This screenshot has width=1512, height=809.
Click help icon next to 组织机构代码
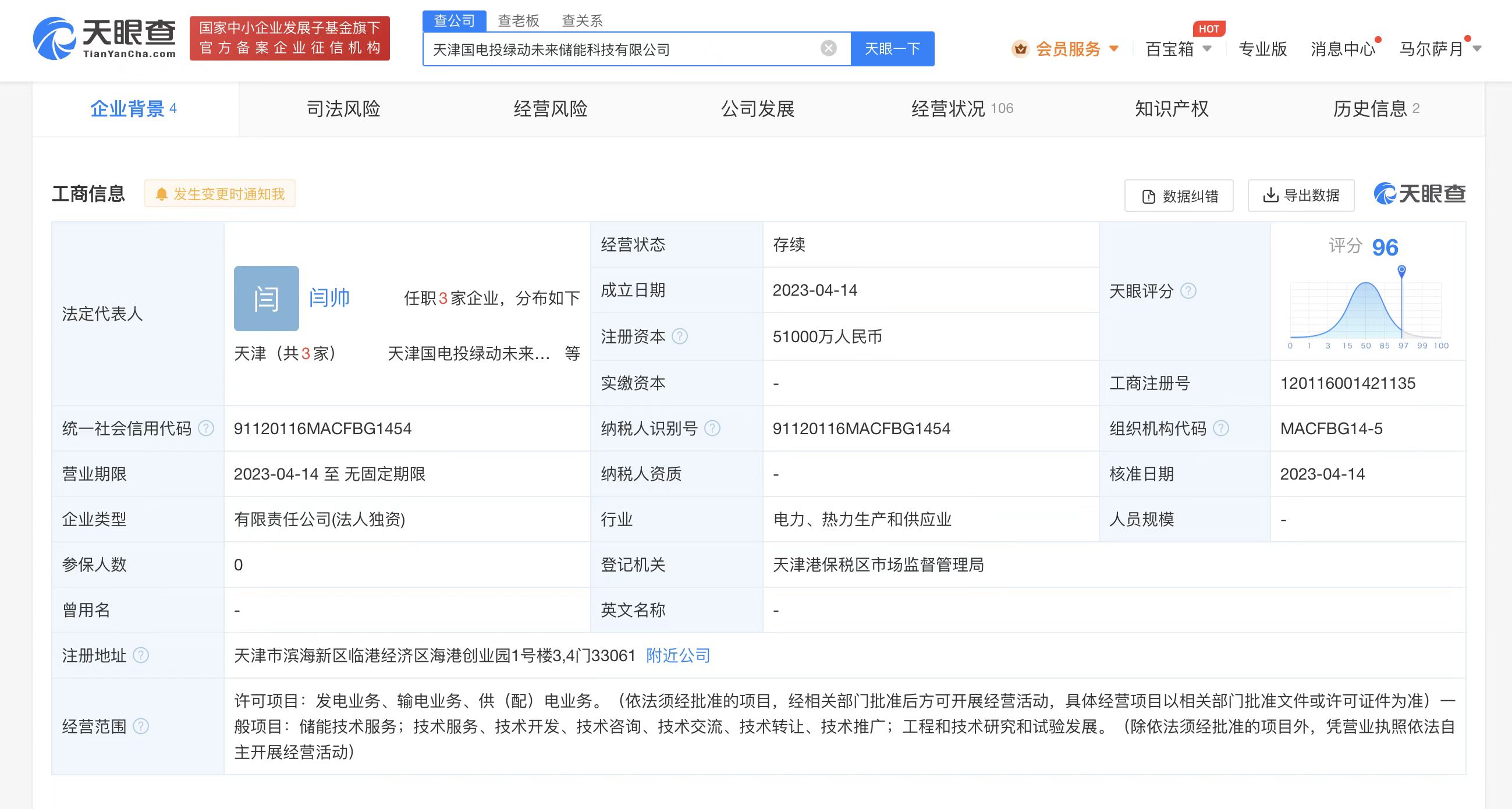1221,428
